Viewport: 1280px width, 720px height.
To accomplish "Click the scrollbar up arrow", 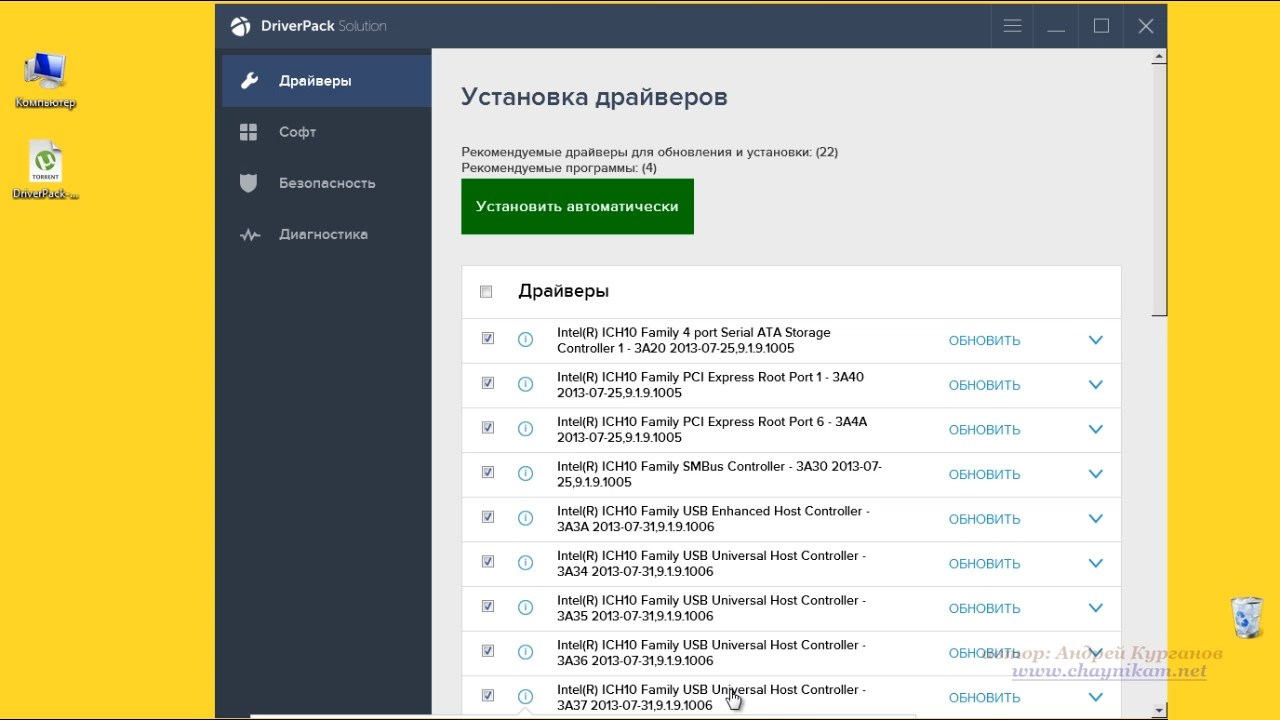I will tap(1159, 58).
